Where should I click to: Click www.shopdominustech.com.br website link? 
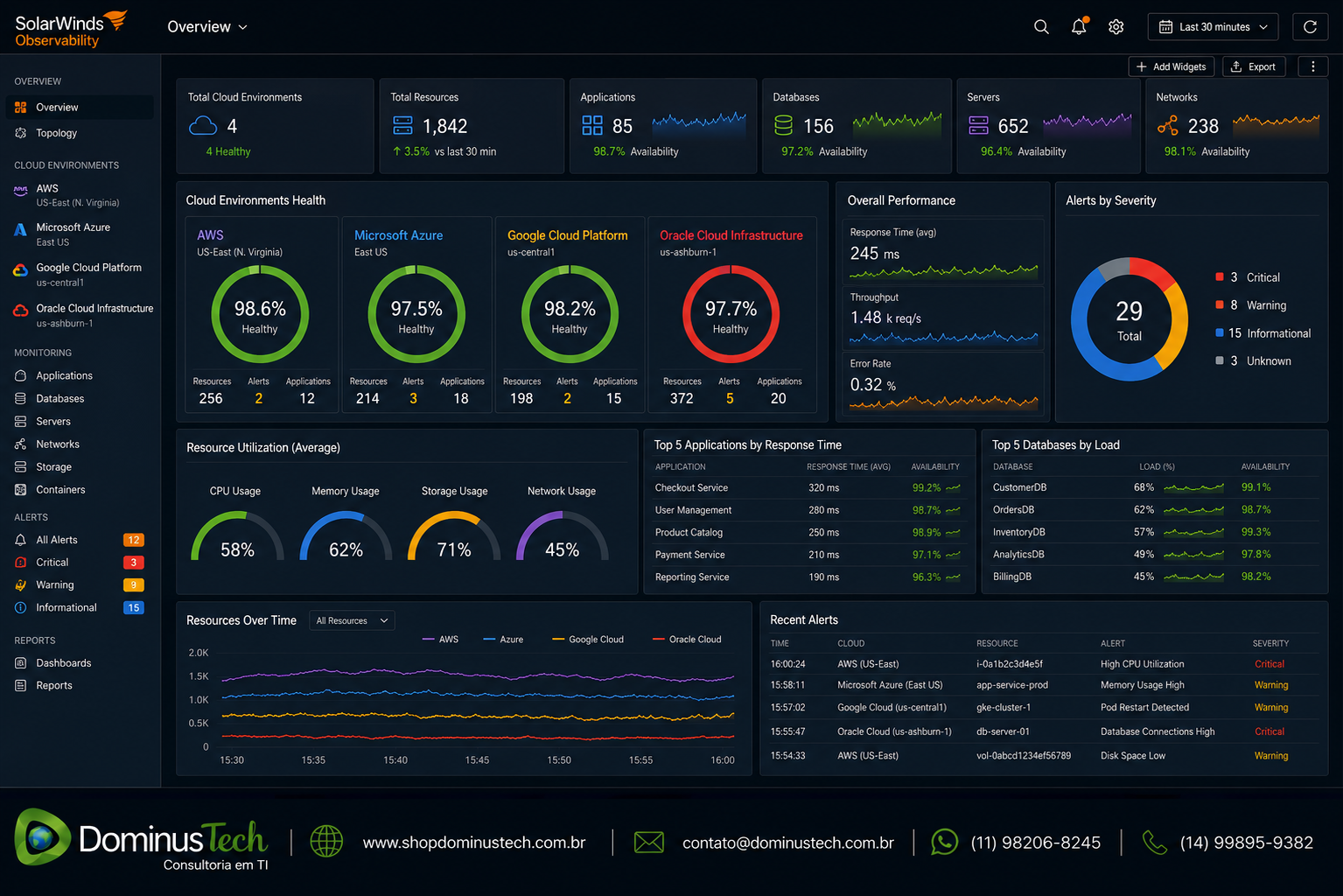474,843
